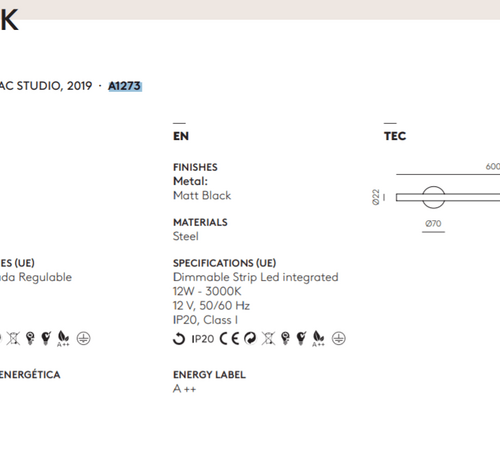Click the Dimmable Strip Led integrated text
This screenshot has width=500, height=450.
pos(256,277)
